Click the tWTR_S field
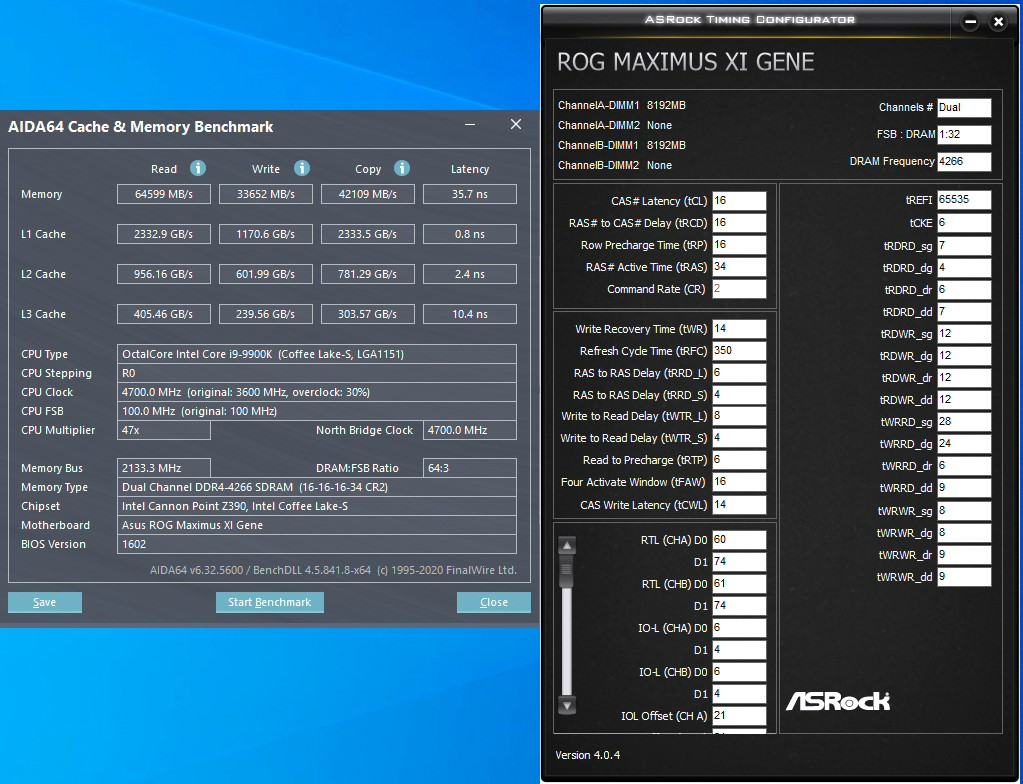 pyautogui.click(x=739, y=438)
